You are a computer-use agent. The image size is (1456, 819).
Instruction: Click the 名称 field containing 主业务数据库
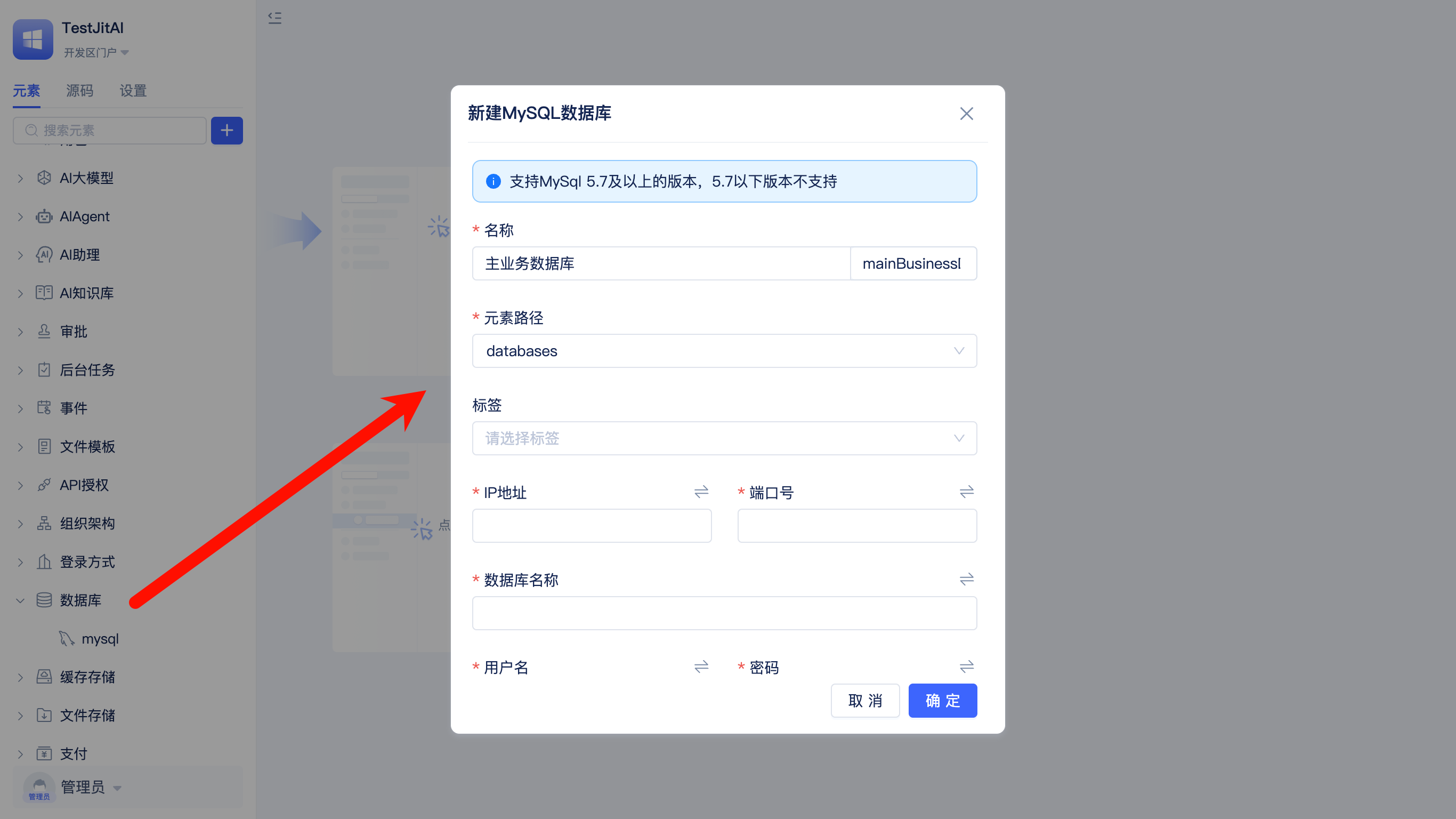[661, 263]
